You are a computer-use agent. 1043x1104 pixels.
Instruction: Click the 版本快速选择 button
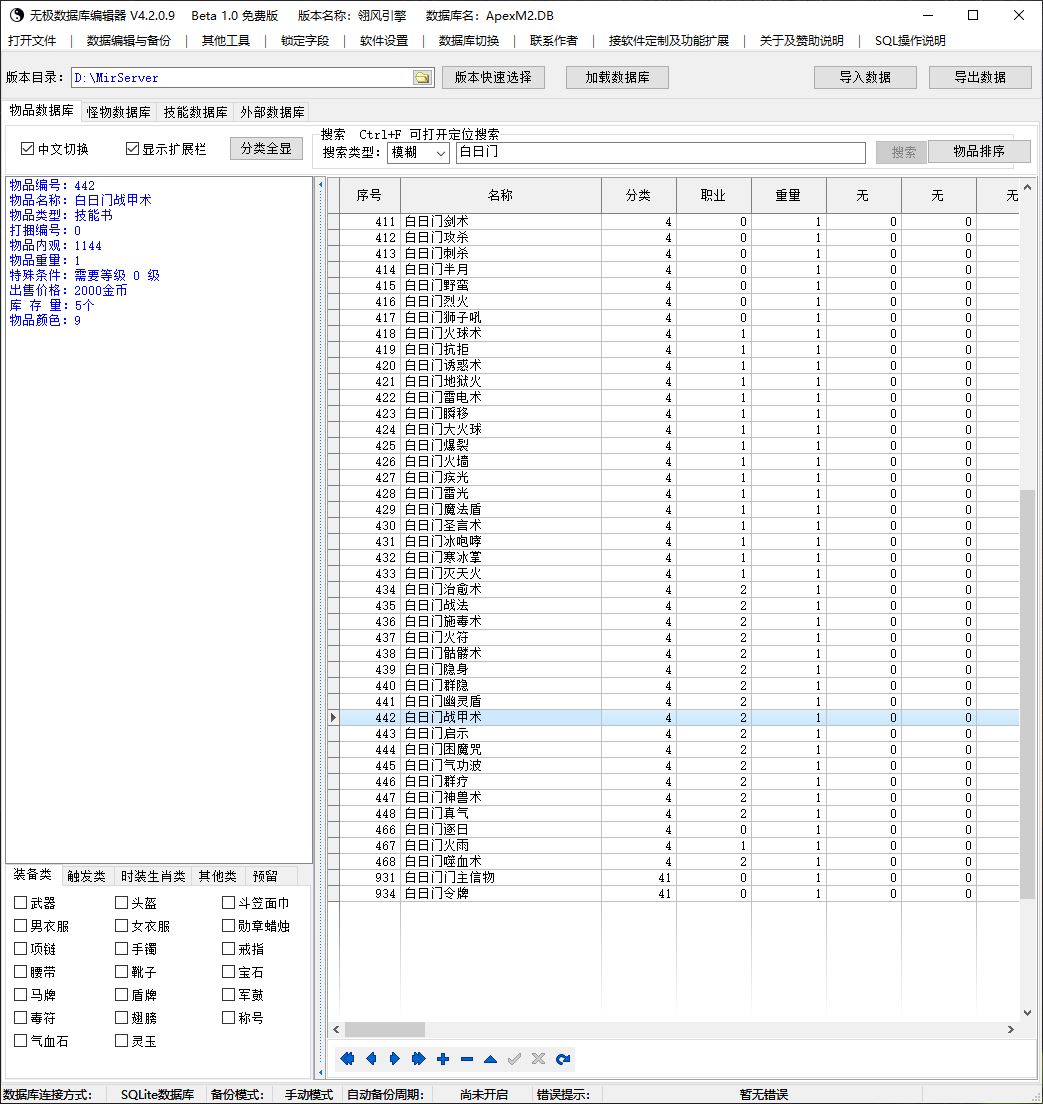(493, 77)
